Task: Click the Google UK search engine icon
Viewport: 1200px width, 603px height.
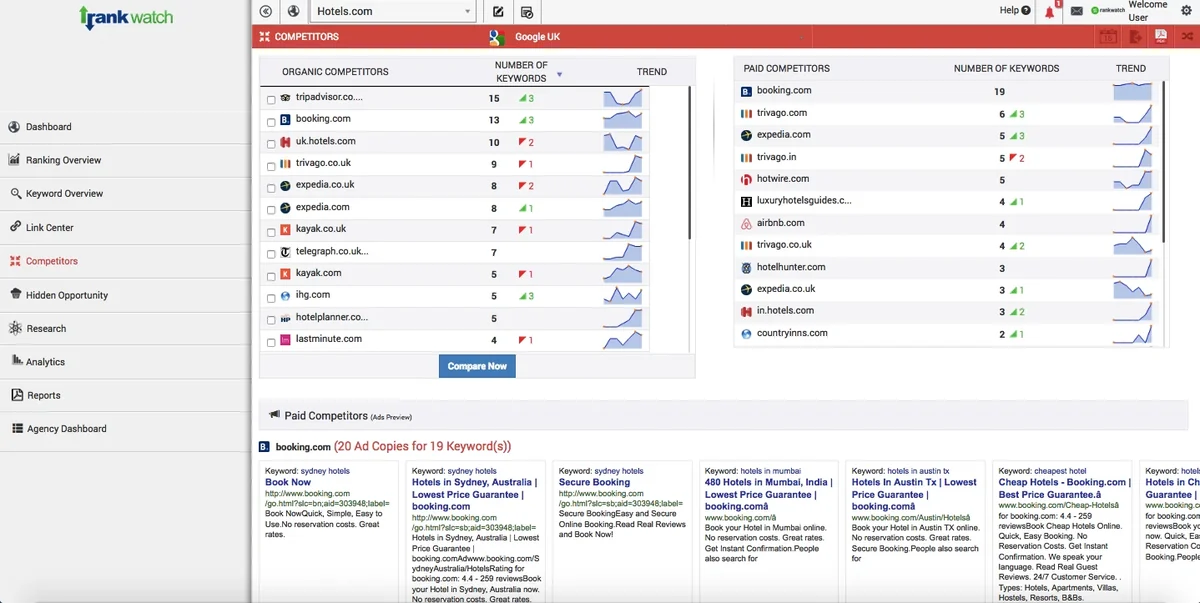Action: click(x=495, y=37)
